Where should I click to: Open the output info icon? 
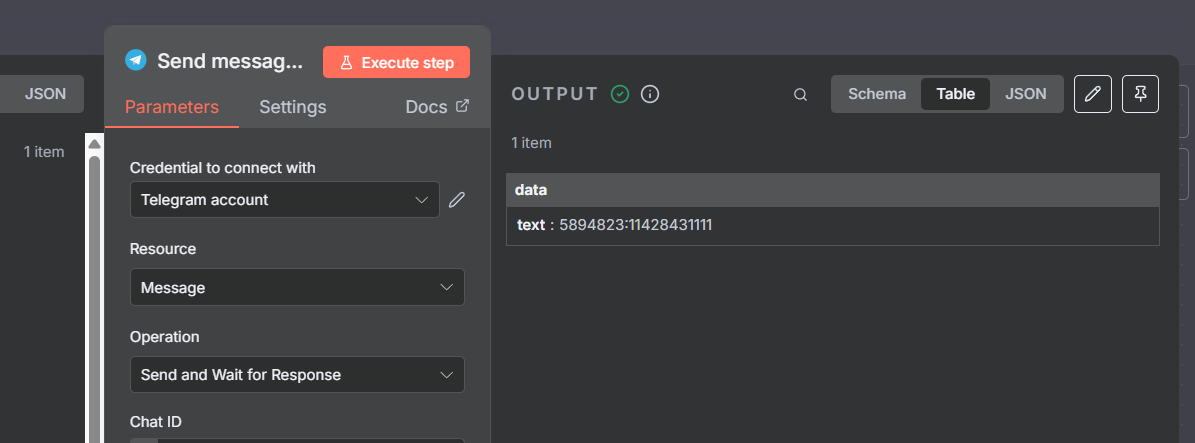[649, 94]
